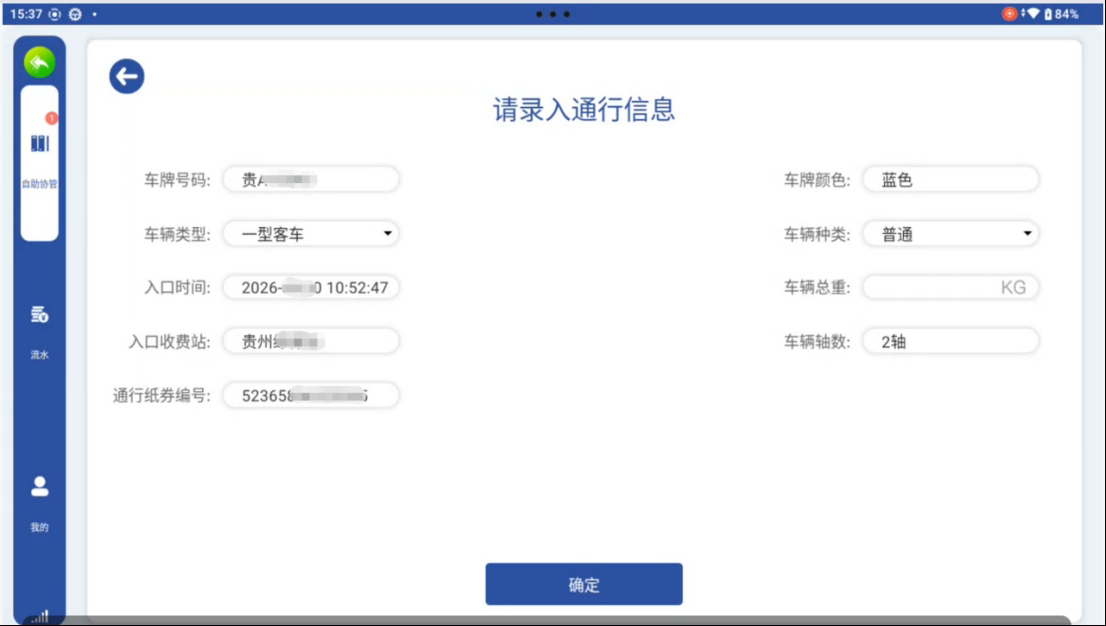Check the signal strength icon in the sidebar
The image size is (1106, 626).
click(40, 616)
